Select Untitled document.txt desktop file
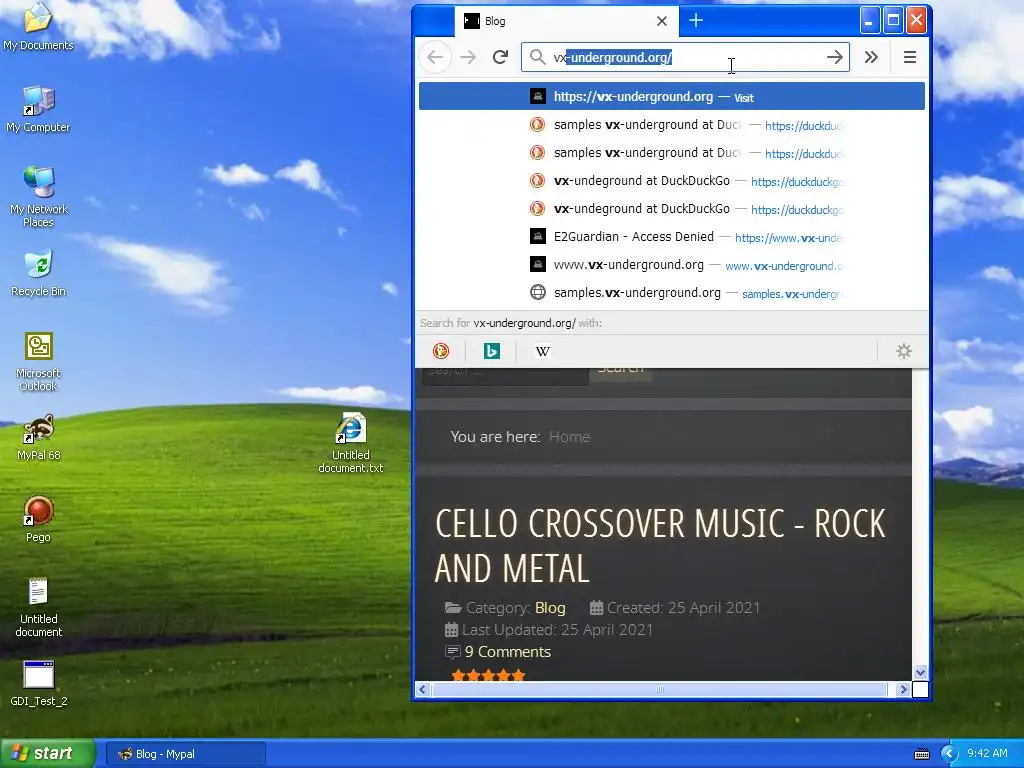This screenshot has height=768, width=1024. pos(351,443)
